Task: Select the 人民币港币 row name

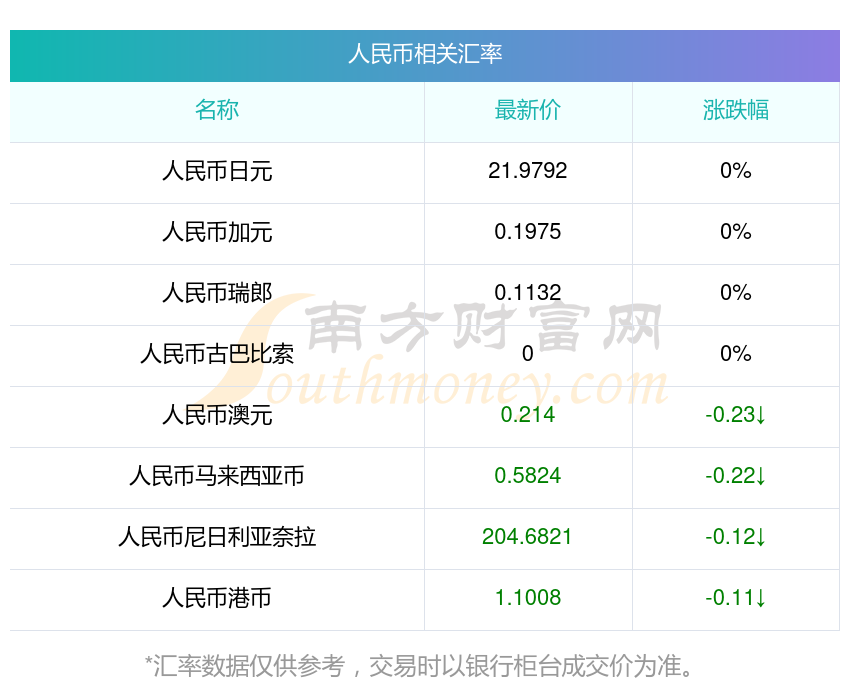Action: point(217,598)
